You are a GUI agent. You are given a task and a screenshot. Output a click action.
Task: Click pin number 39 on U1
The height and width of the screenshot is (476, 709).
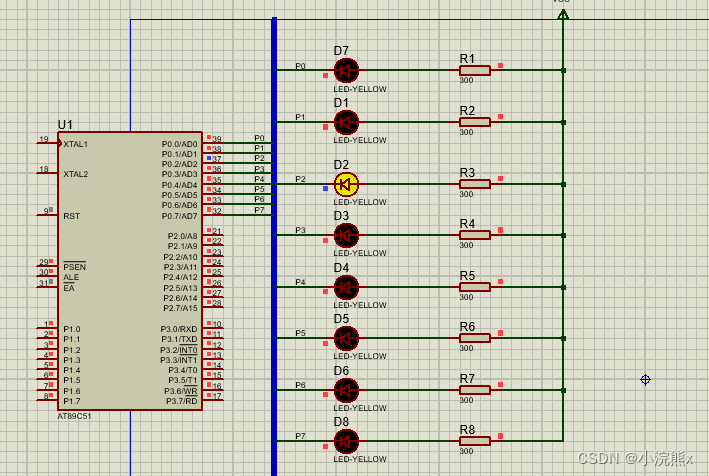click(217, 139)
